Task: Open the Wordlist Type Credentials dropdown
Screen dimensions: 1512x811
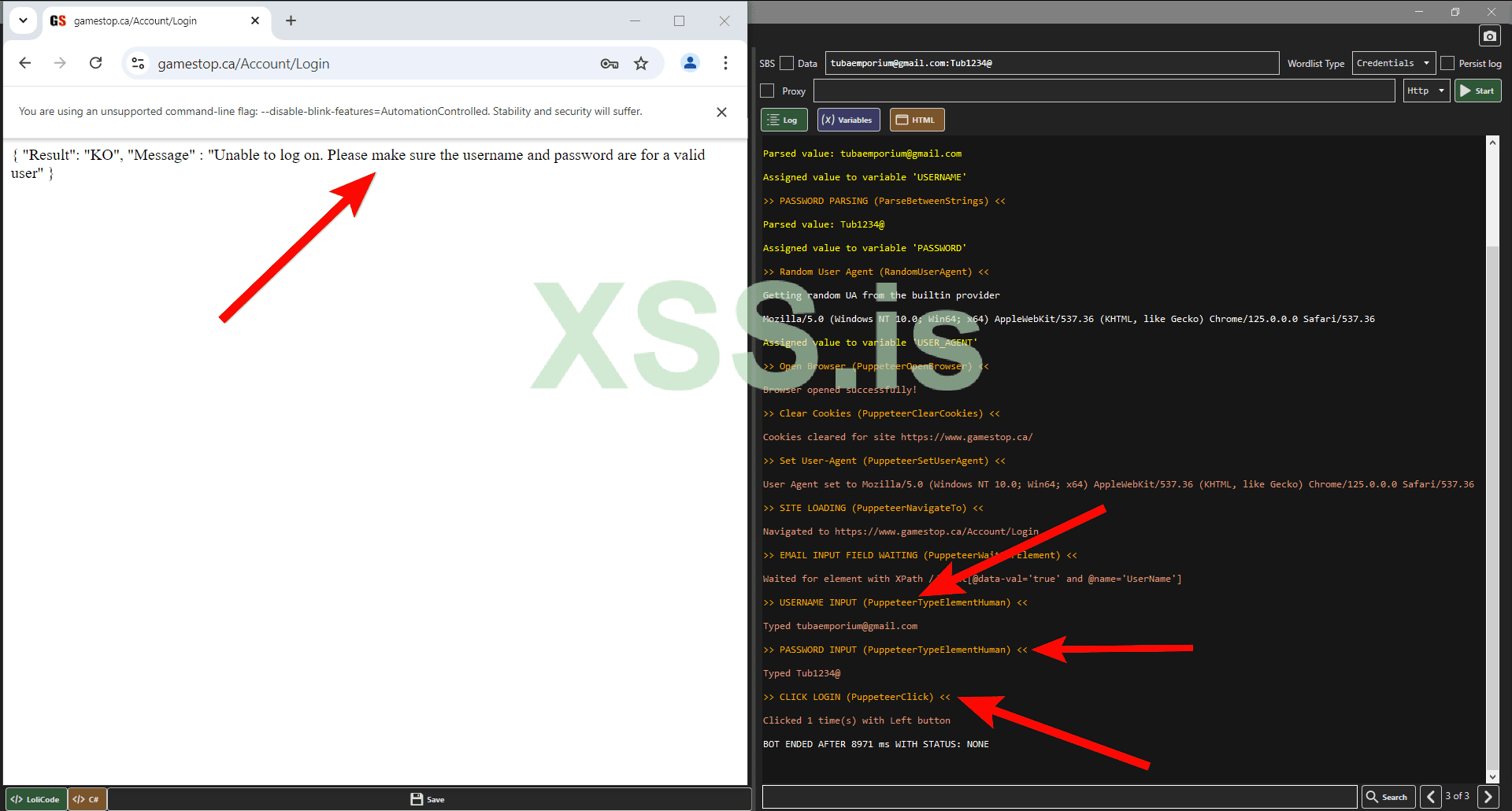Action: click(1393, 63)
